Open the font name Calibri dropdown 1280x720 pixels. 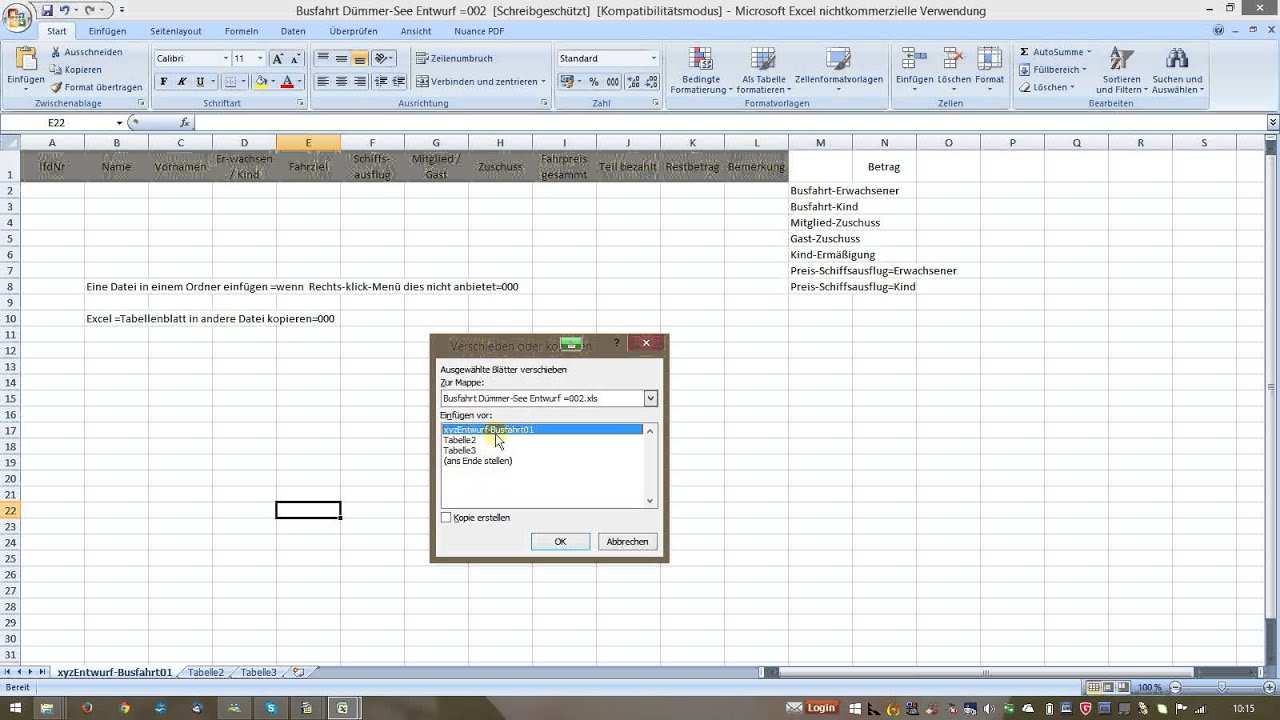click(224, 59)
